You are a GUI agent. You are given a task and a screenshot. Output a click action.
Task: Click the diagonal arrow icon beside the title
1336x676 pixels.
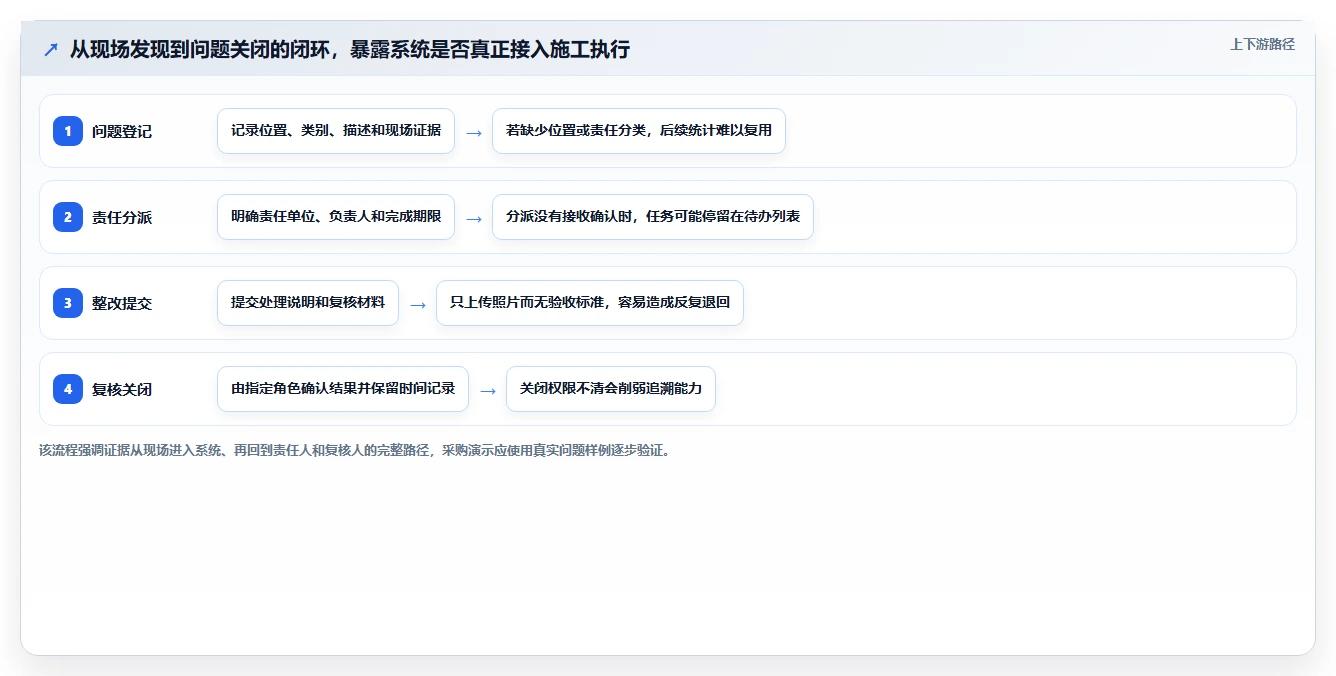coord(50,49)
